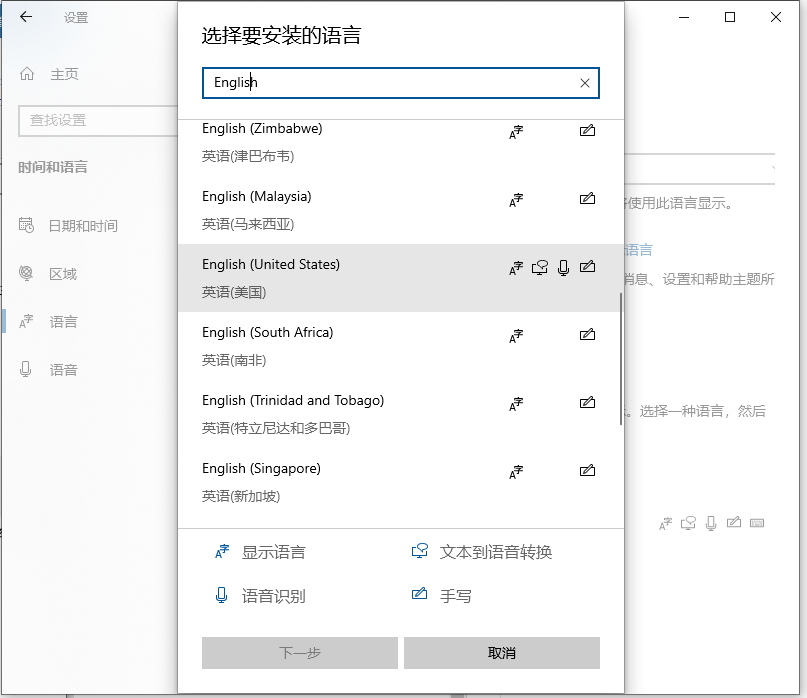Click the handwriting icon next to English (Singapore)
The width and height of the screenshot is (807, 698).
pyautogui.click(x=587, y=471)
